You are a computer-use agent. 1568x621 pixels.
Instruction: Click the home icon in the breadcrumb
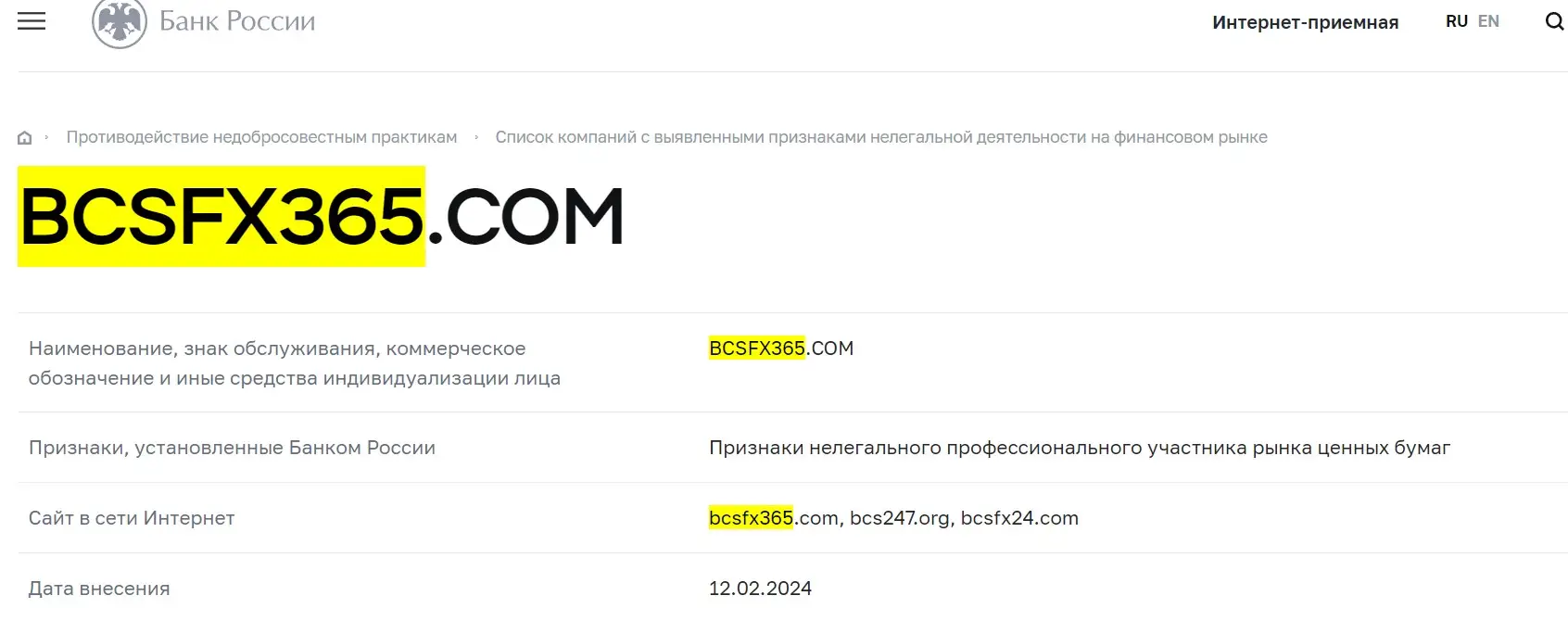[23, 136]
